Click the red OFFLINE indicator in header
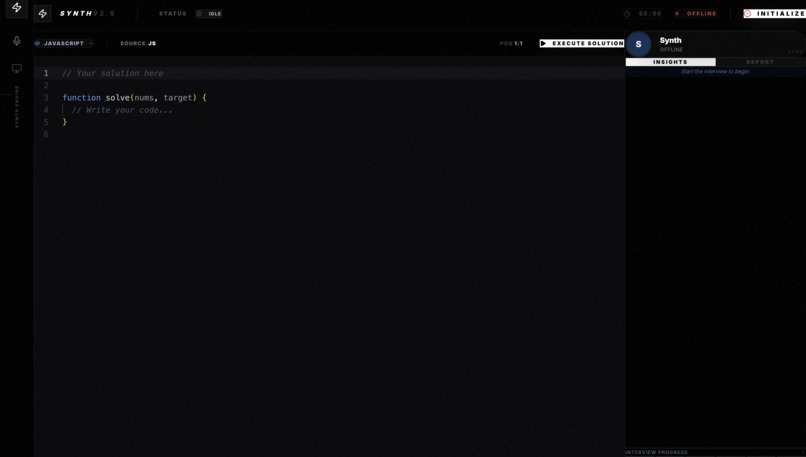The image size is (806, 457). pyautogui.click(x=696, y=13)
